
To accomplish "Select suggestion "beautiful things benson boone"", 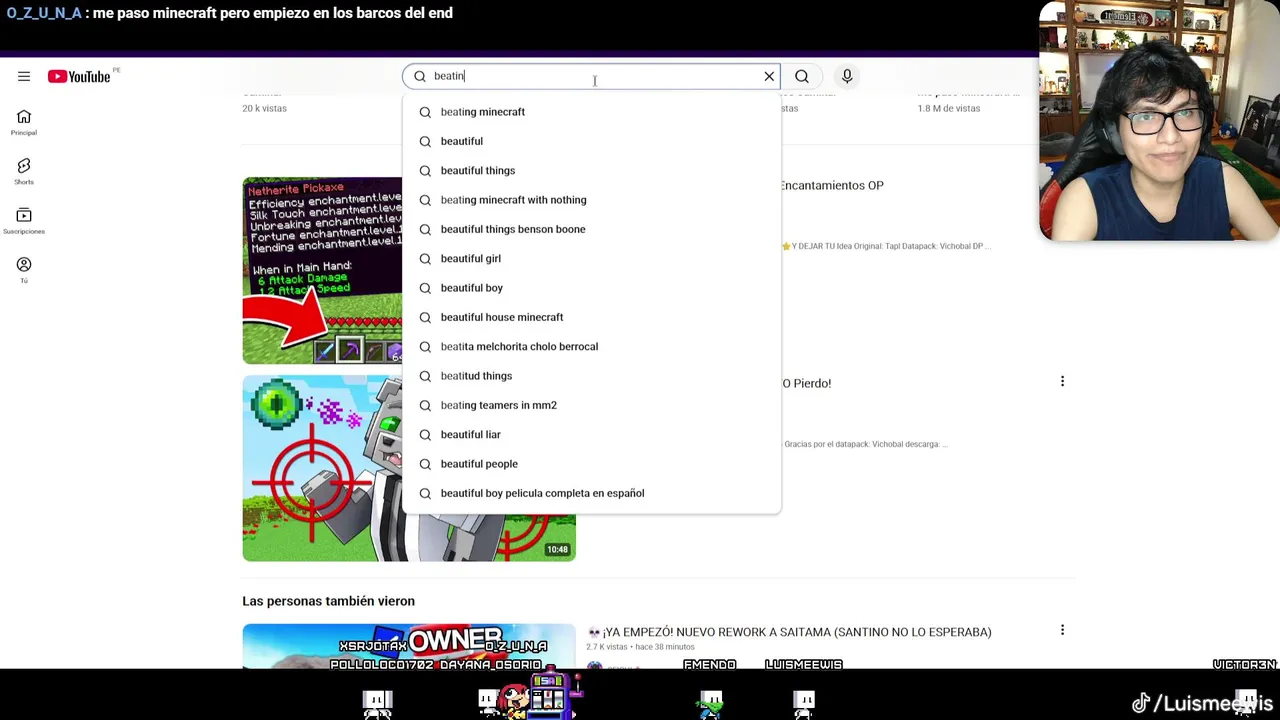I will tap(591, 229).
